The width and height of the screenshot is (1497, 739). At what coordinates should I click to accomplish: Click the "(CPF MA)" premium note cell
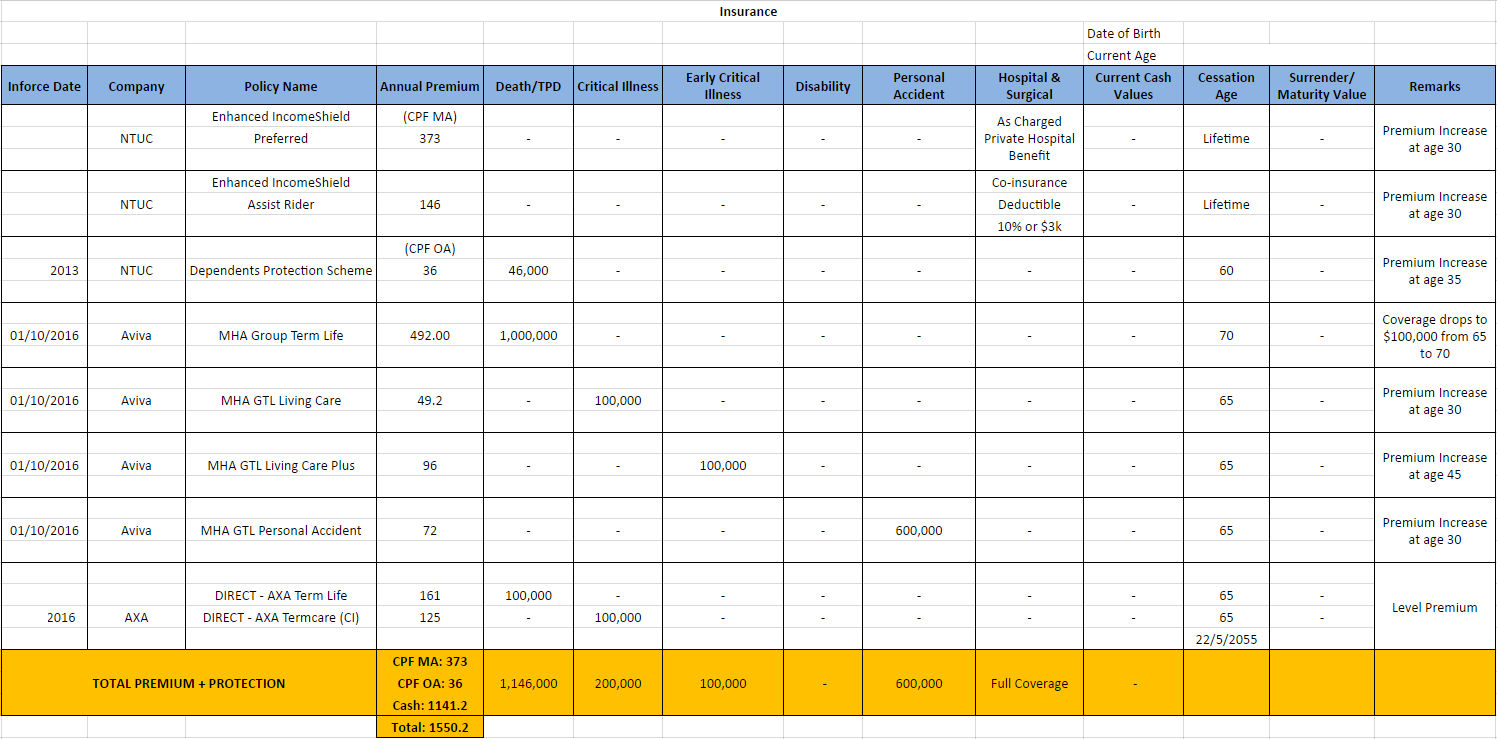pos(430,117)
